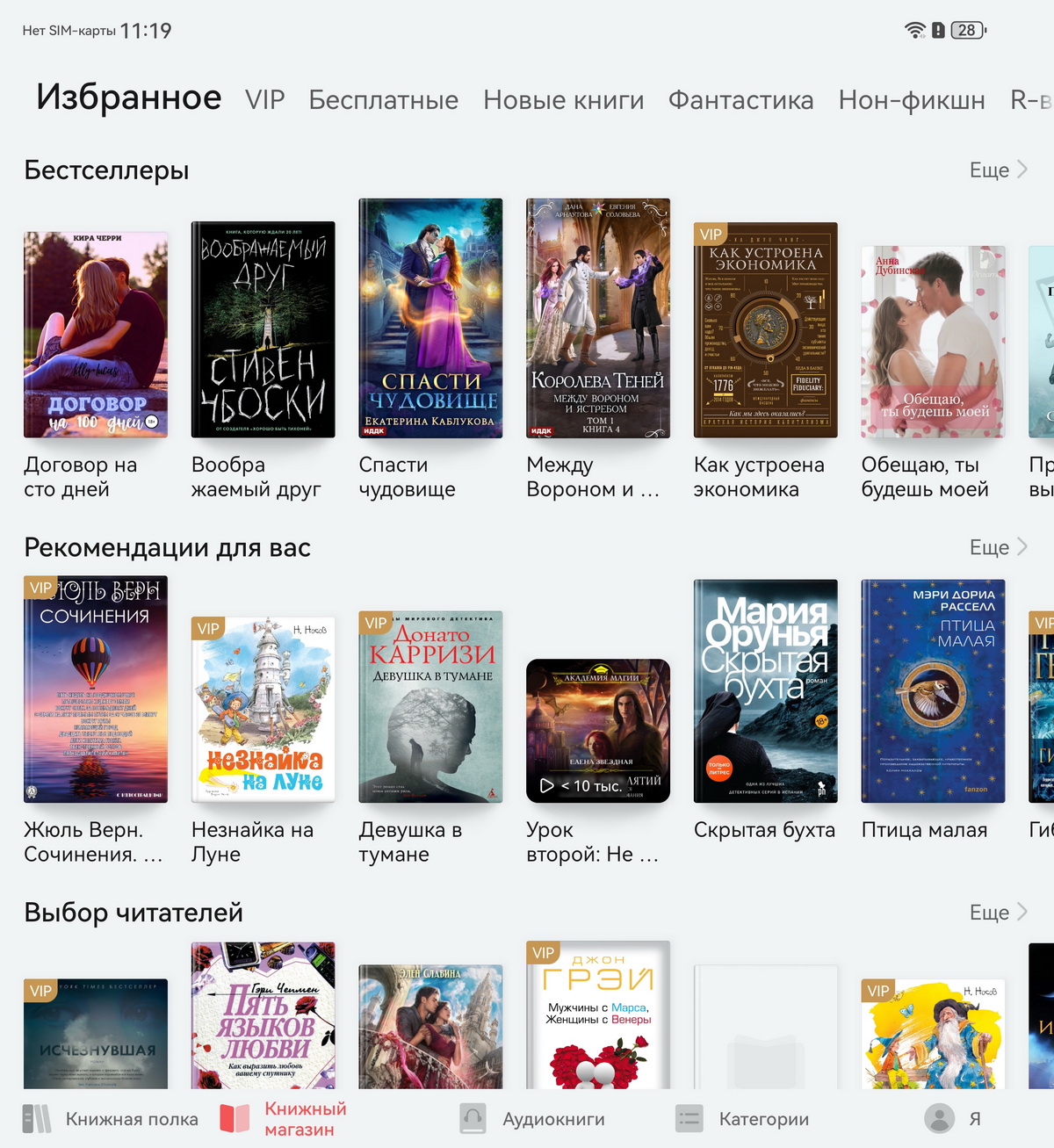Switch to the VIP tab
The width and height of the screenshot is (1054, 1148).
tap(265, 100)
